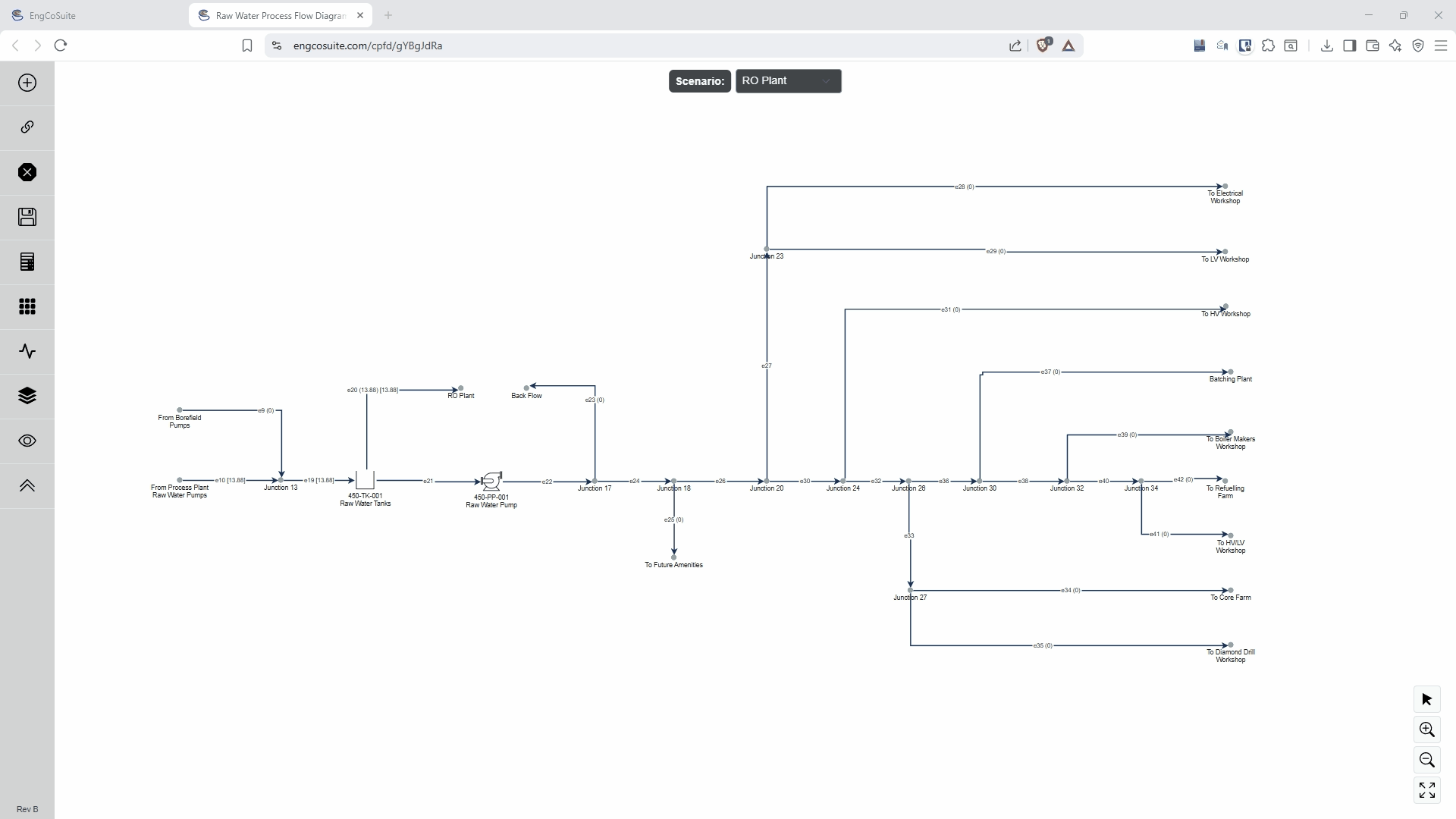Open the browser extensions puzzle icon

[1268, 45]
